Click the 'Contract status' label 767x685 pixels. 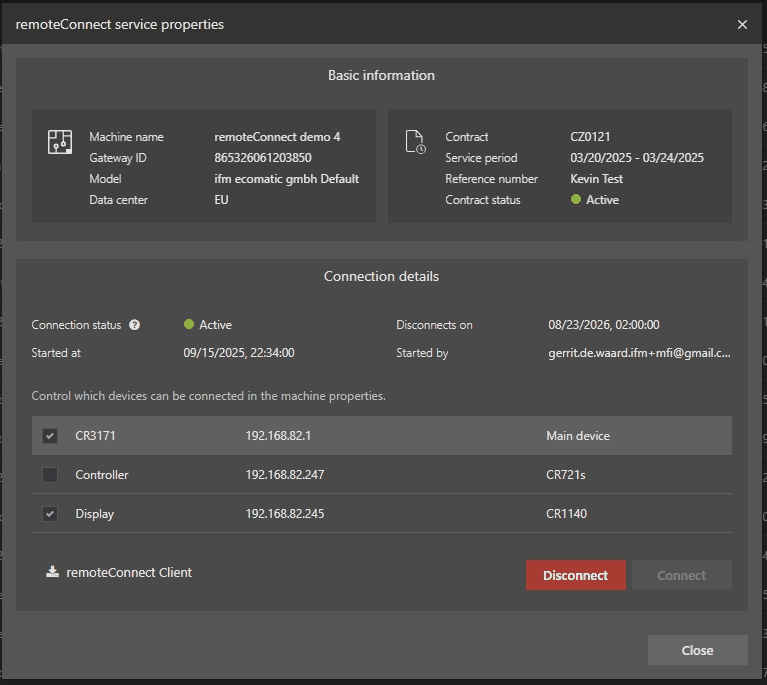[x=483, y=200]
